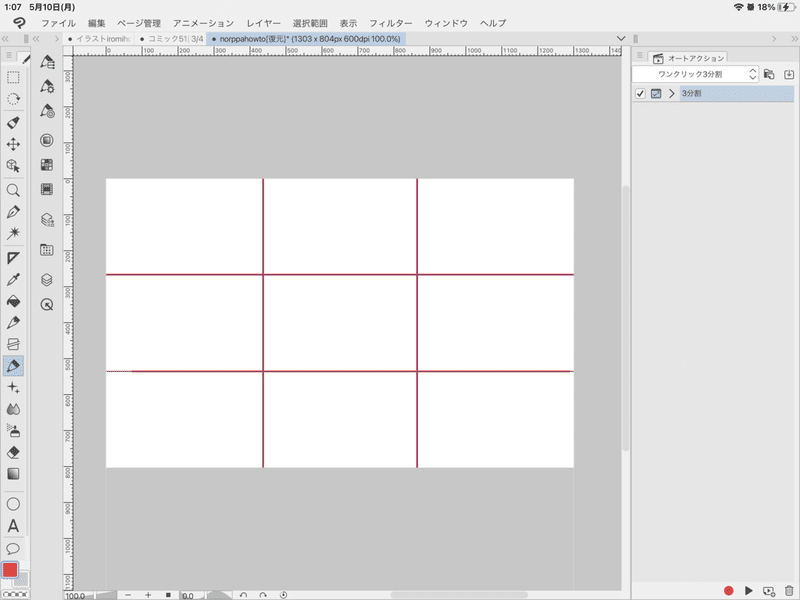The height and width of the screenshot is (600, 800).
Task: Open the Tool palette hamburger menu
Action: pyautogui.click(x=9, y=55)
